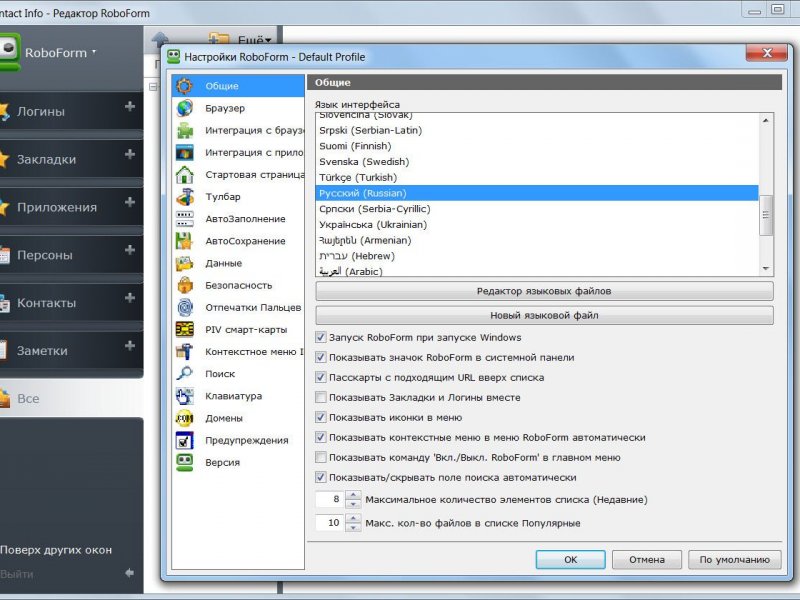Click the Поиск magnifier icon
Screen dimensions: 800x600
click(185, 373)
